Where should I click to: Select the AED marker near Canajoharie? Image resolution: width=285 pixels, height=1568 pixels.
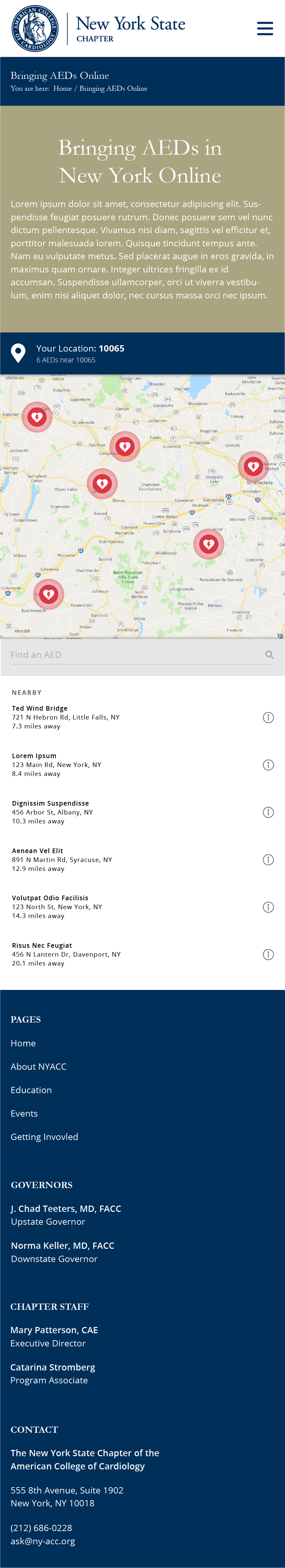125,447
